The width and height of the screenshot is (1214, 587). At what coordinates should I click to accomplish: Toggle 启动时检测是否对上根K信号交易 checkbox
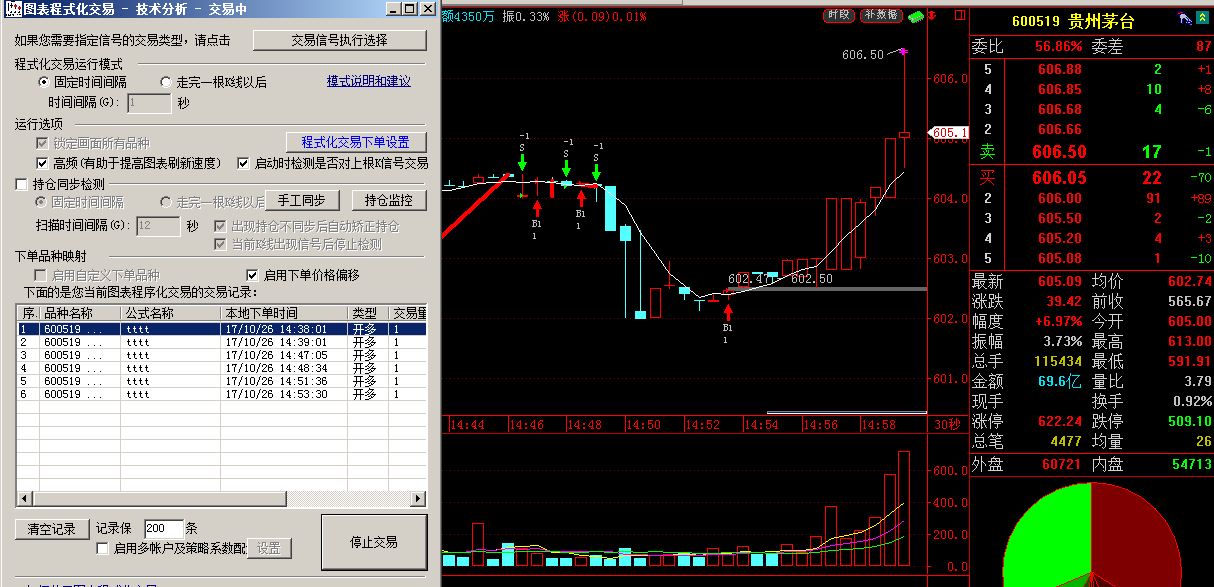click(243, 163)
